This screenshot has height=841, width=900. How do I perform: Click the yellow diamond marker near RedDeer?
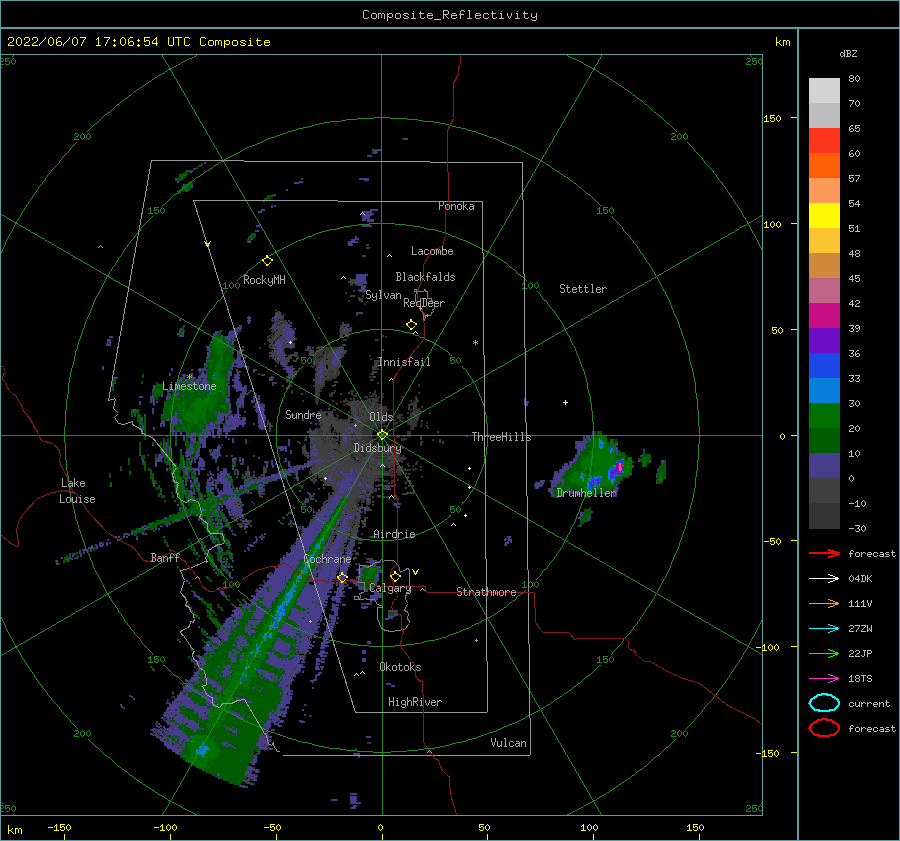(x=411, y=325)
